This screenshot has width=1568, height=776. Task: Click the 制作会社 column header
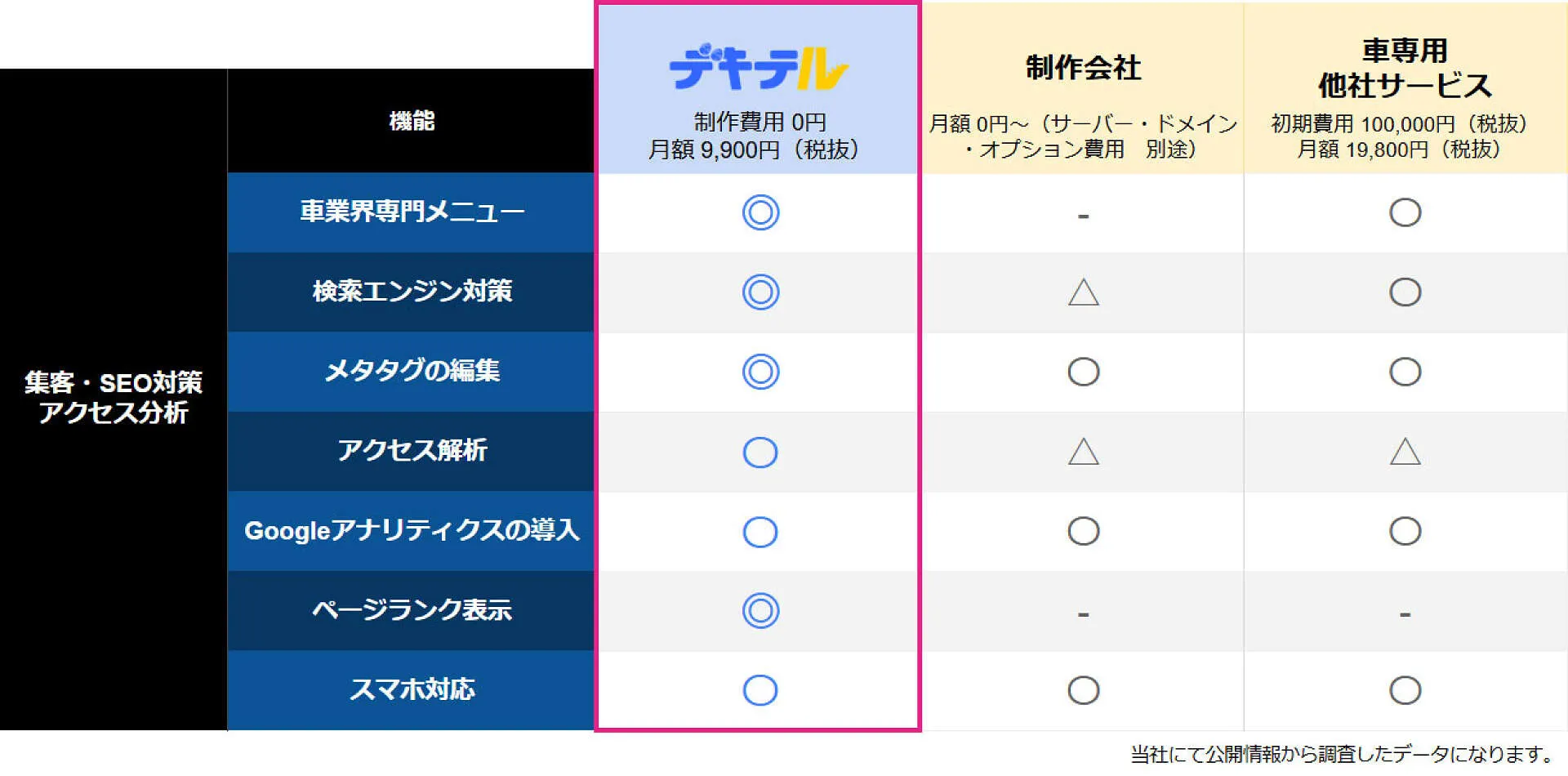click(x=1083, y=88)
